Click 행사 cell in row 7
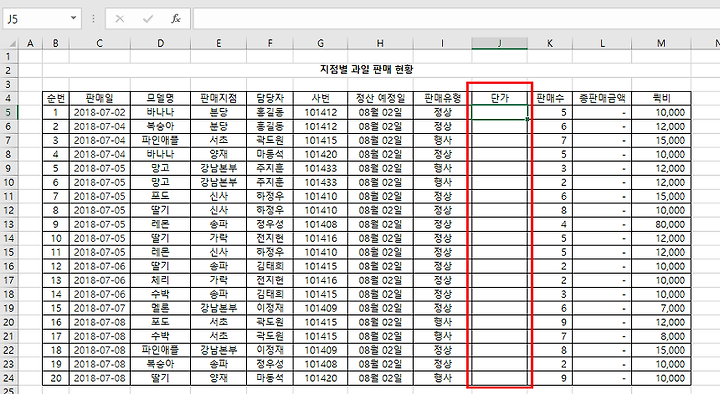 pos(442,140)
